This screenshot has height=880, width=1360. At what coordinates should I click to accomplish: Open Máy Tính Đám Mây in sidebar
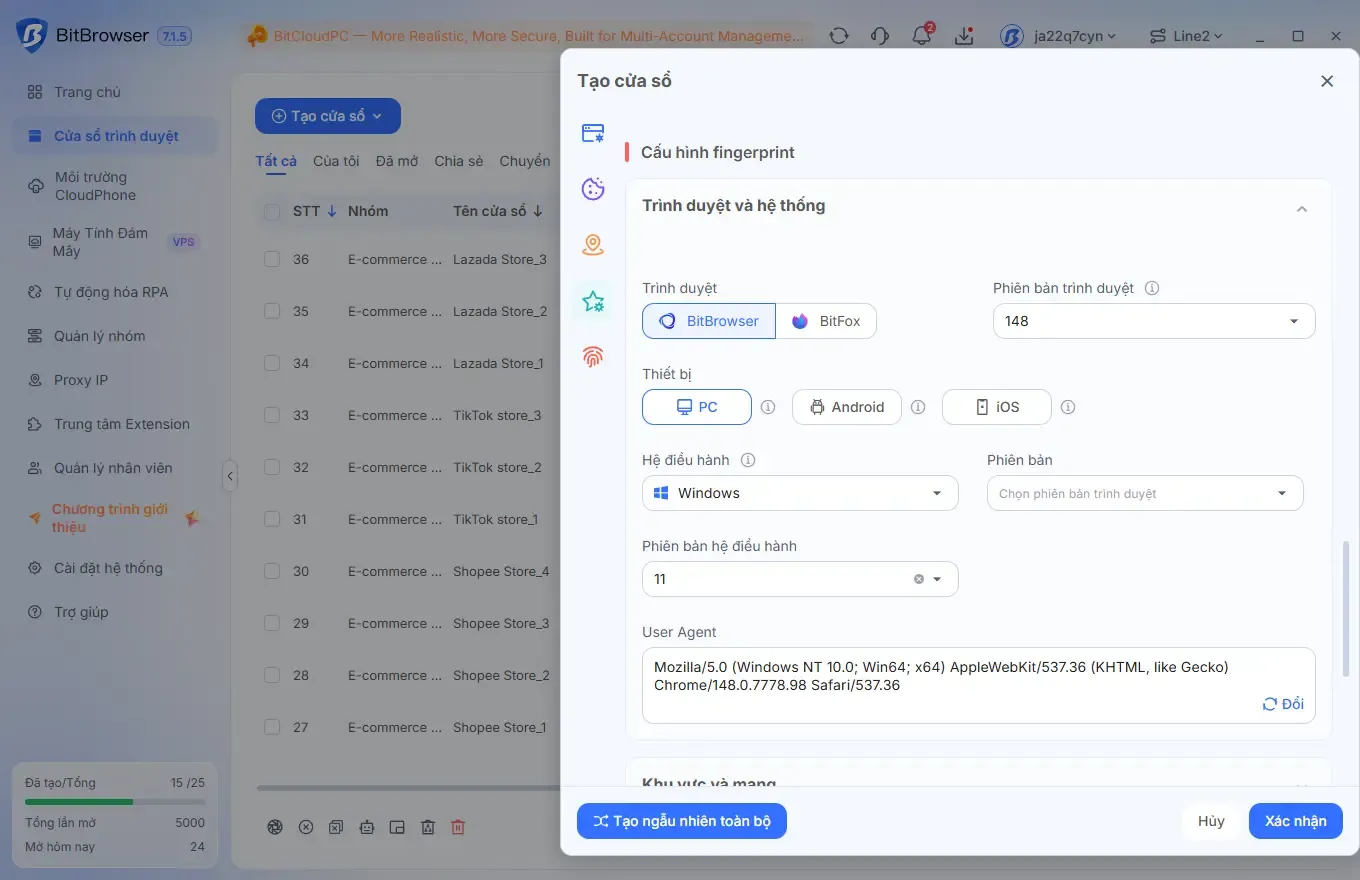114,242
